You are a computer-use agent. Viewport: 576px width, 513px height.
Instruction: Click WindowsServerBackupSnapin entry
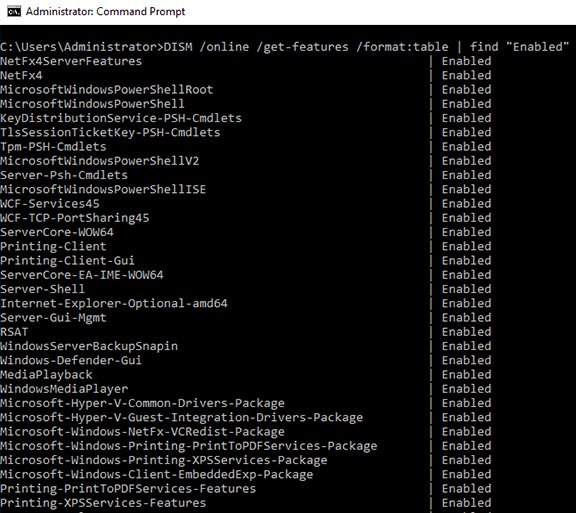(89, 346)
